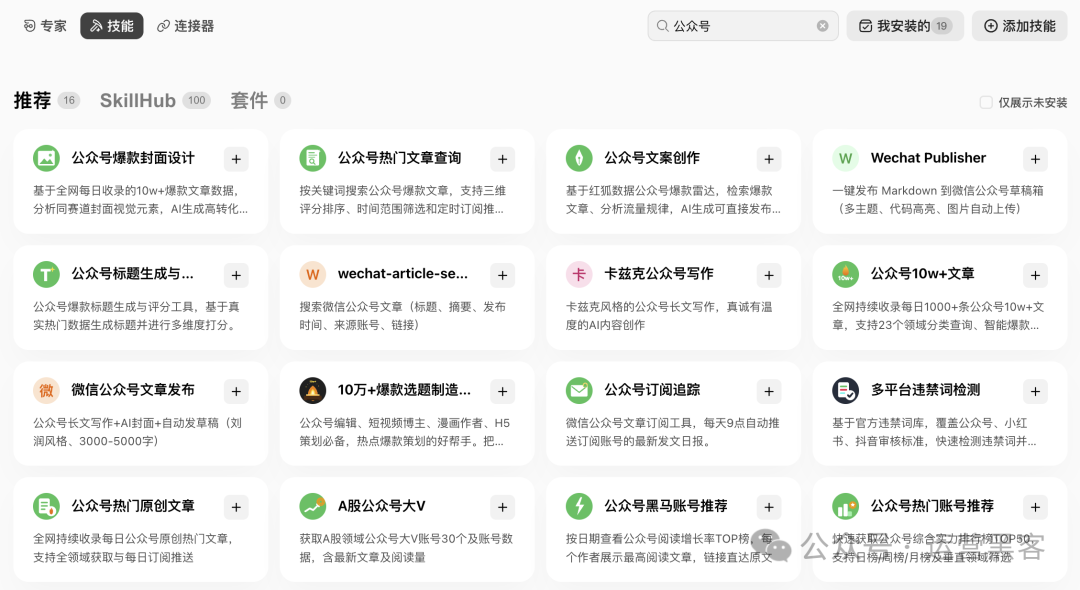
Task: Switch to the 推荐 category tab
Action: click(46, 101)
